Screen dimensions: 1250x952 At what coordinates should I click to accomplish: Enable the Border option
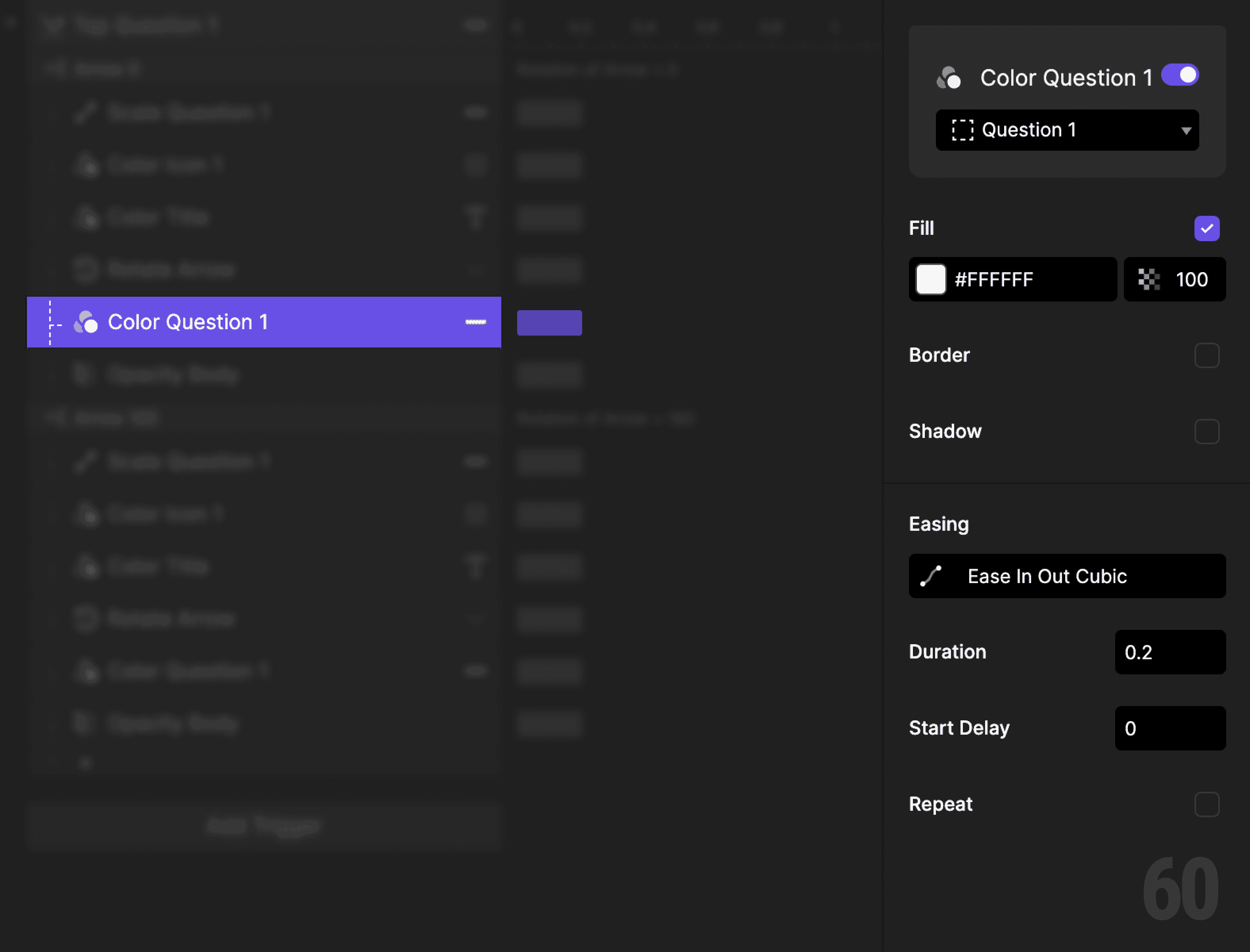coord(1207,355)
